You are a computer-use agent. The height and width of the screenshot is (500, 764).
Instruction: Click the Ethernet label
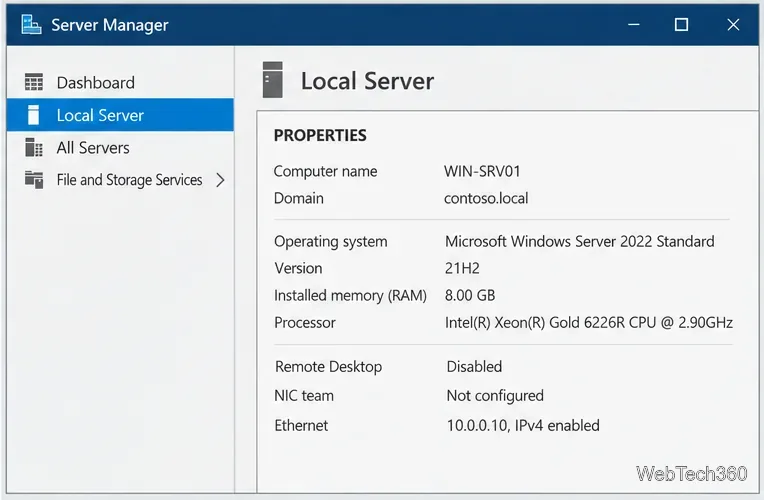[301, 425]
